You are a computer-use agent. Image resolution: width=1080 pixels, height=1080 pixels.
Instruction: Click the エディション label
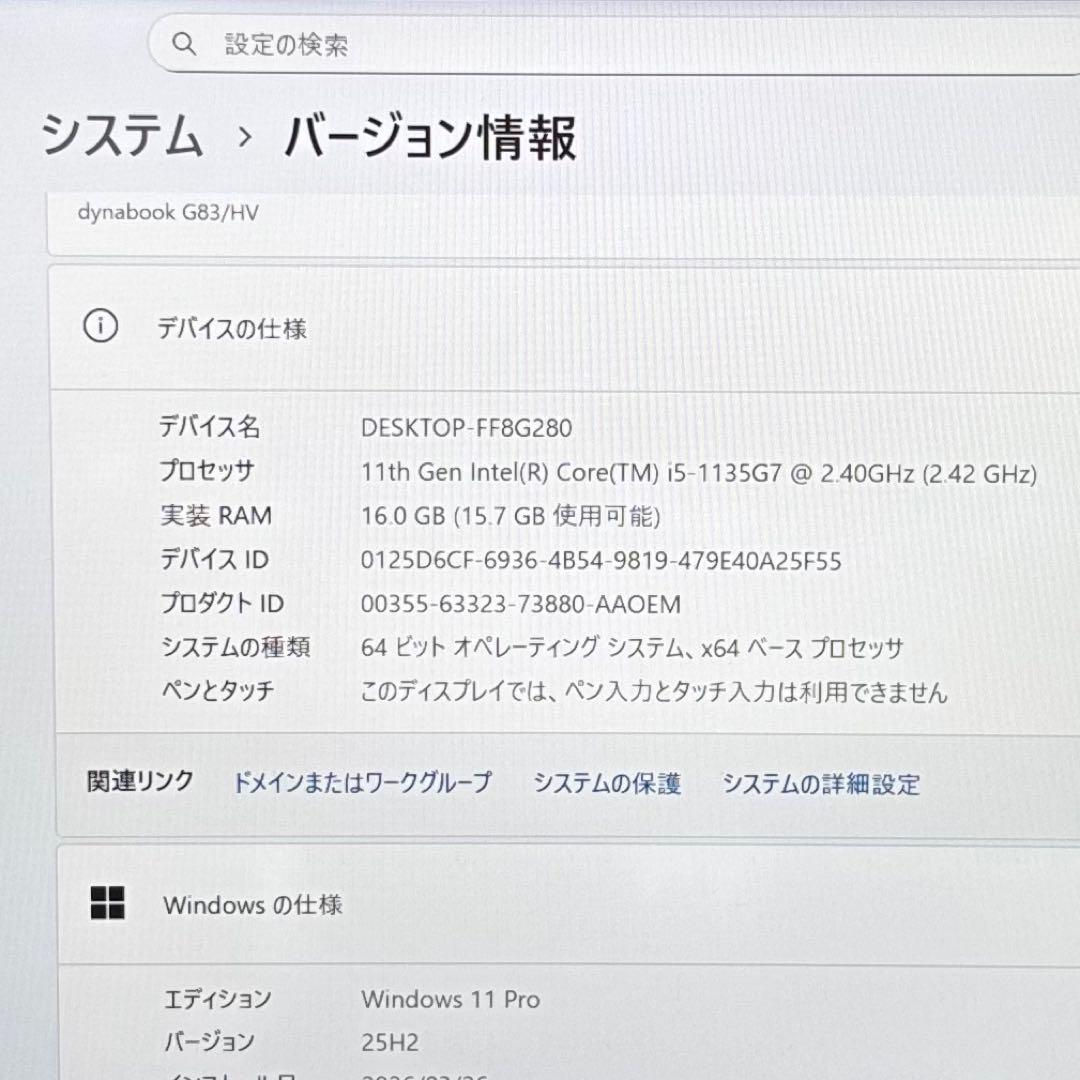click(218, 999)
